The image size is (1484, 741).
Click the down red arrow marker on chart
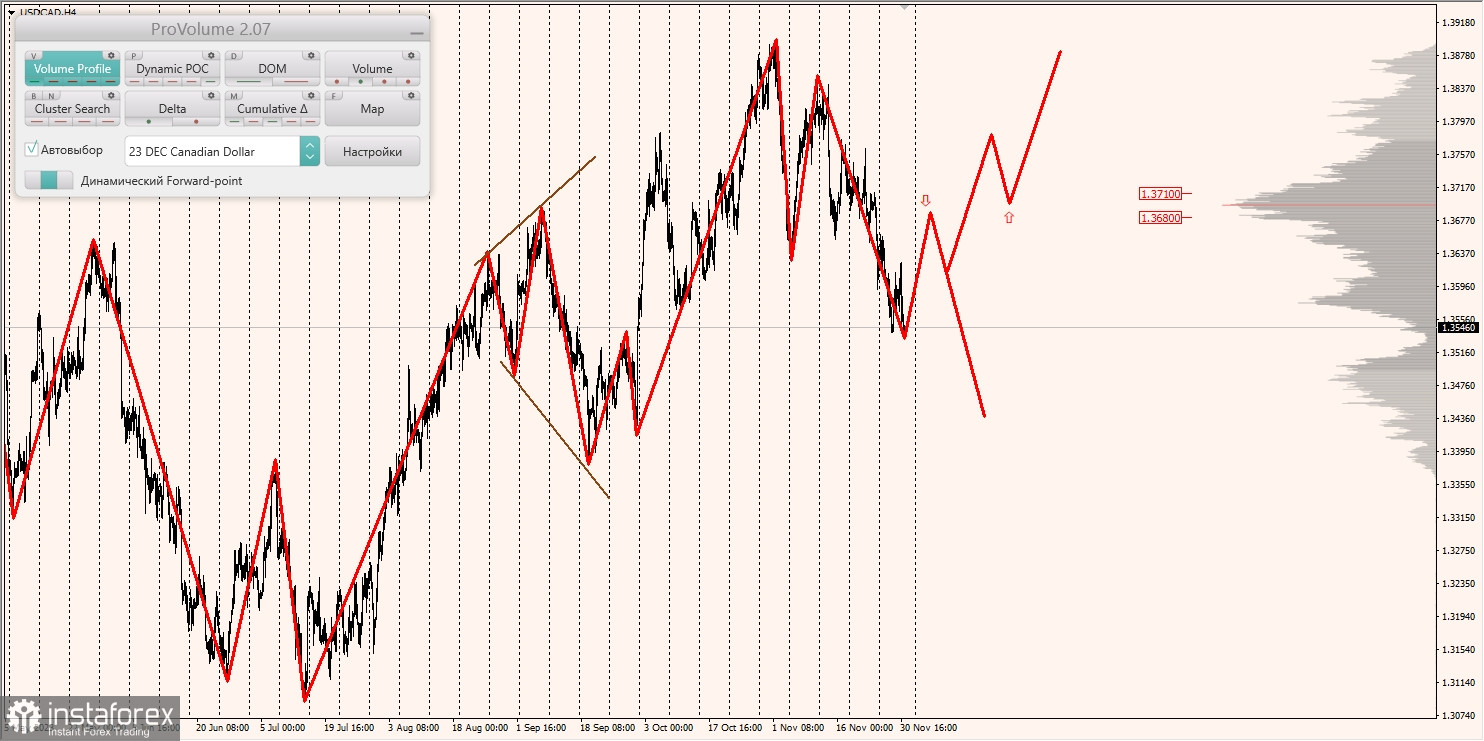tap(925, 201)
